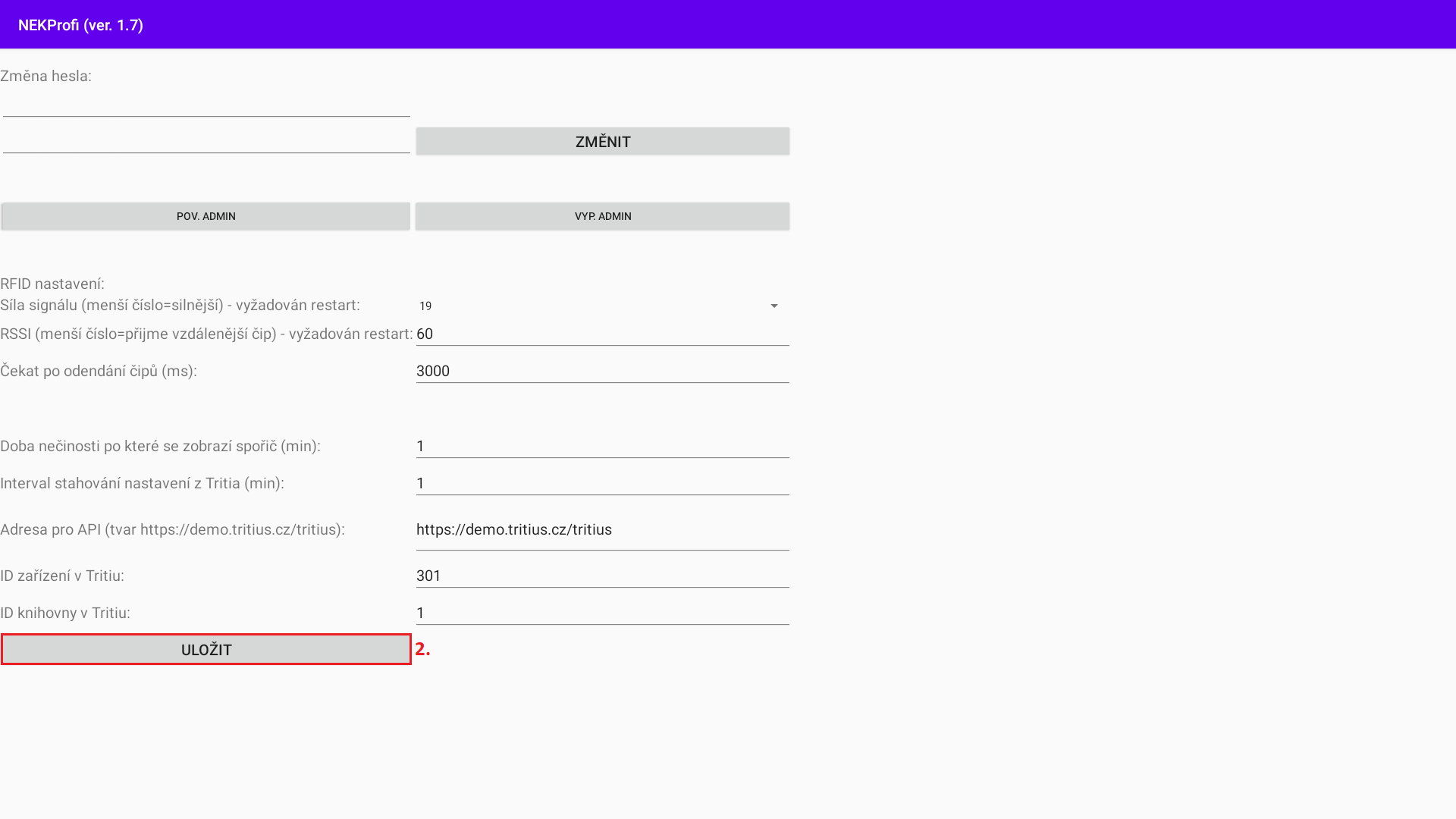1456x819 pixels.
Task: Edit the screensaver inactivity minutes field
Action: click(602, 446)
